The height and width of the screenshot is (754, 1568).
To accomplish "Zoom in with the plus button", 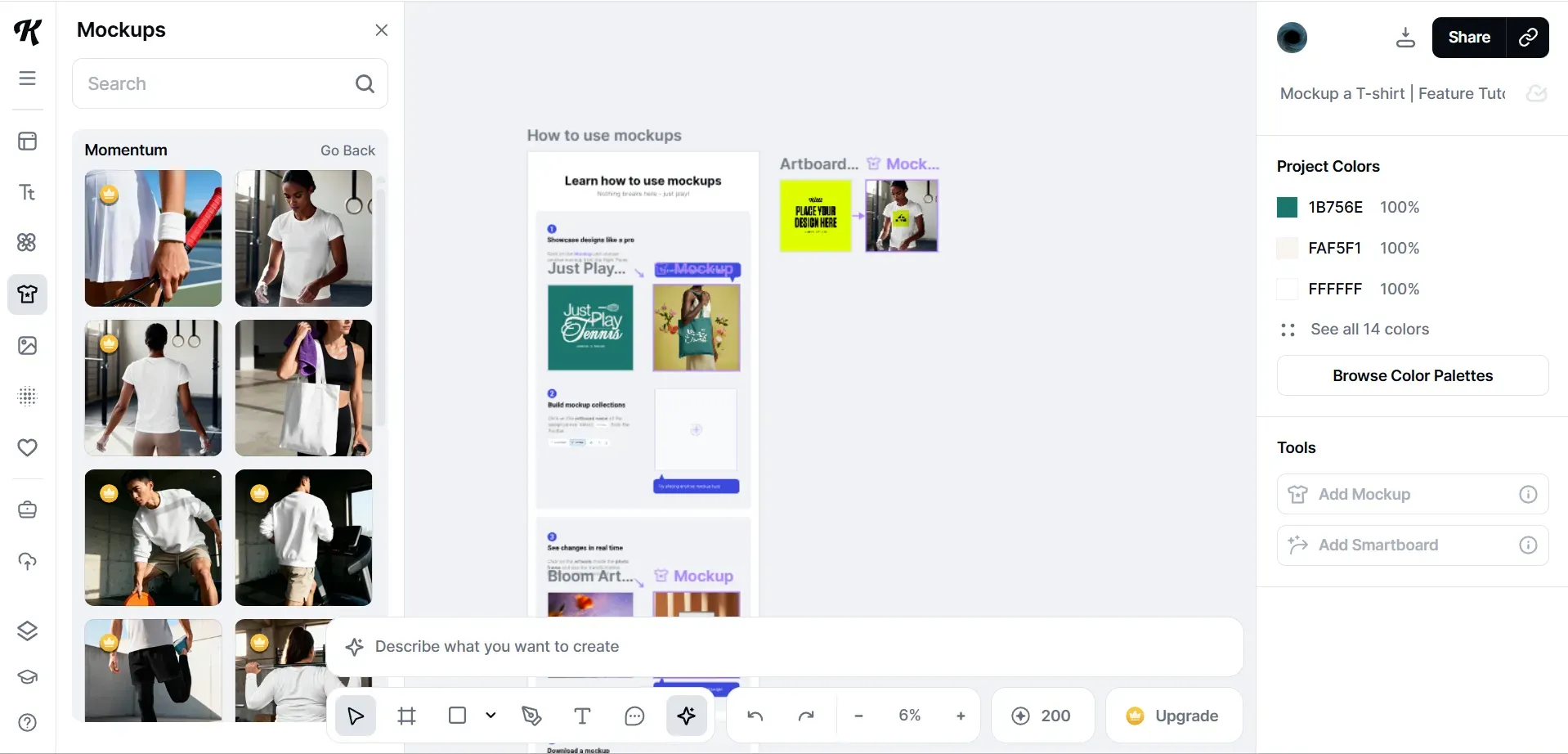I will (x=961, y=716).
